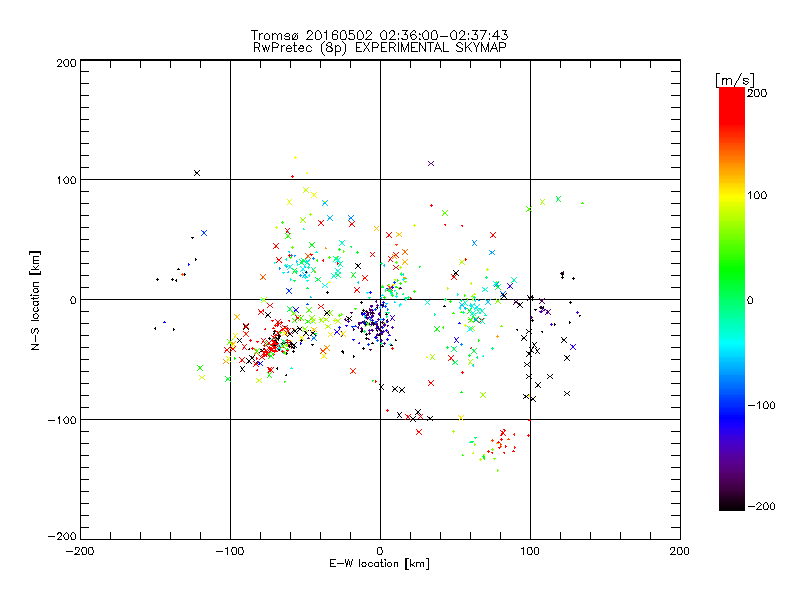Click the subtitle "RwPretec (8p) EXPERIMENTAL SKYMAP"
The height and width of the screenshot is (600, 800).
pos(380,48)
